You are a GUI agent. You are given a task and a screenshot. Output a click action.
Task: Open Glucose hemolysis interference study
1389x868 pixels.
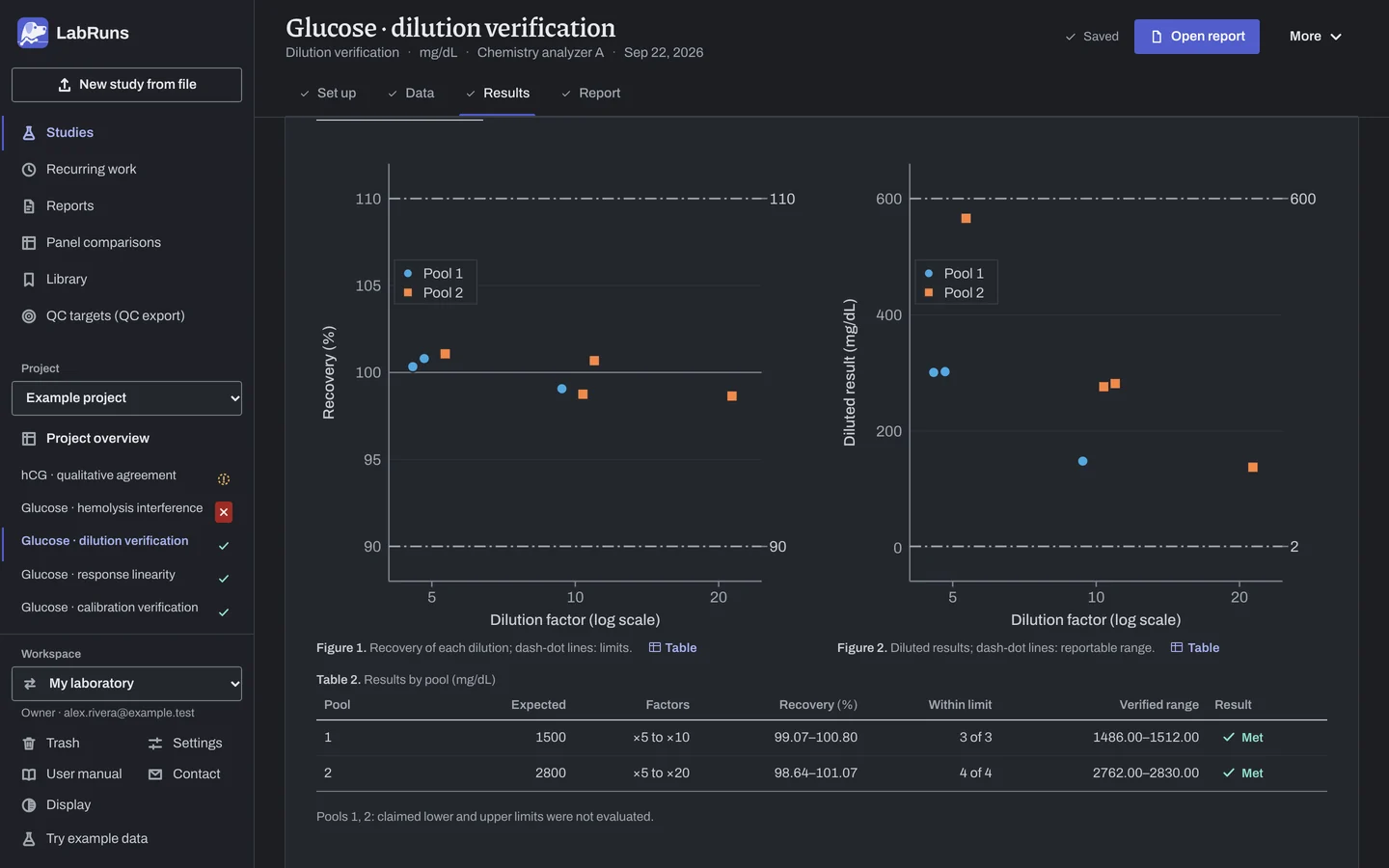pyautogui.click(x=112, y=508)
